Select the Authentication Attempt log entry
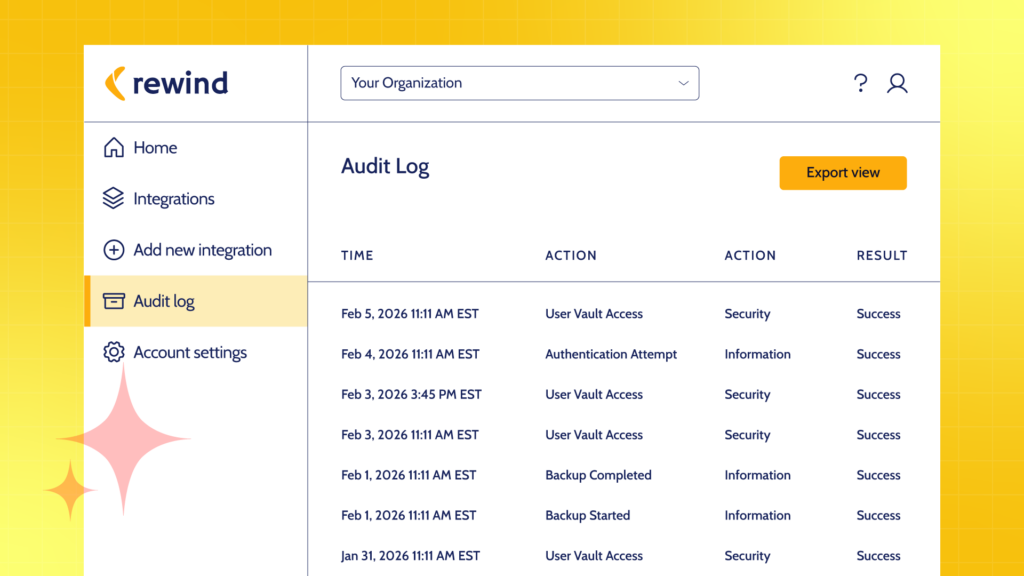Viewport: 1024px width, 576px height. [611, 354]
